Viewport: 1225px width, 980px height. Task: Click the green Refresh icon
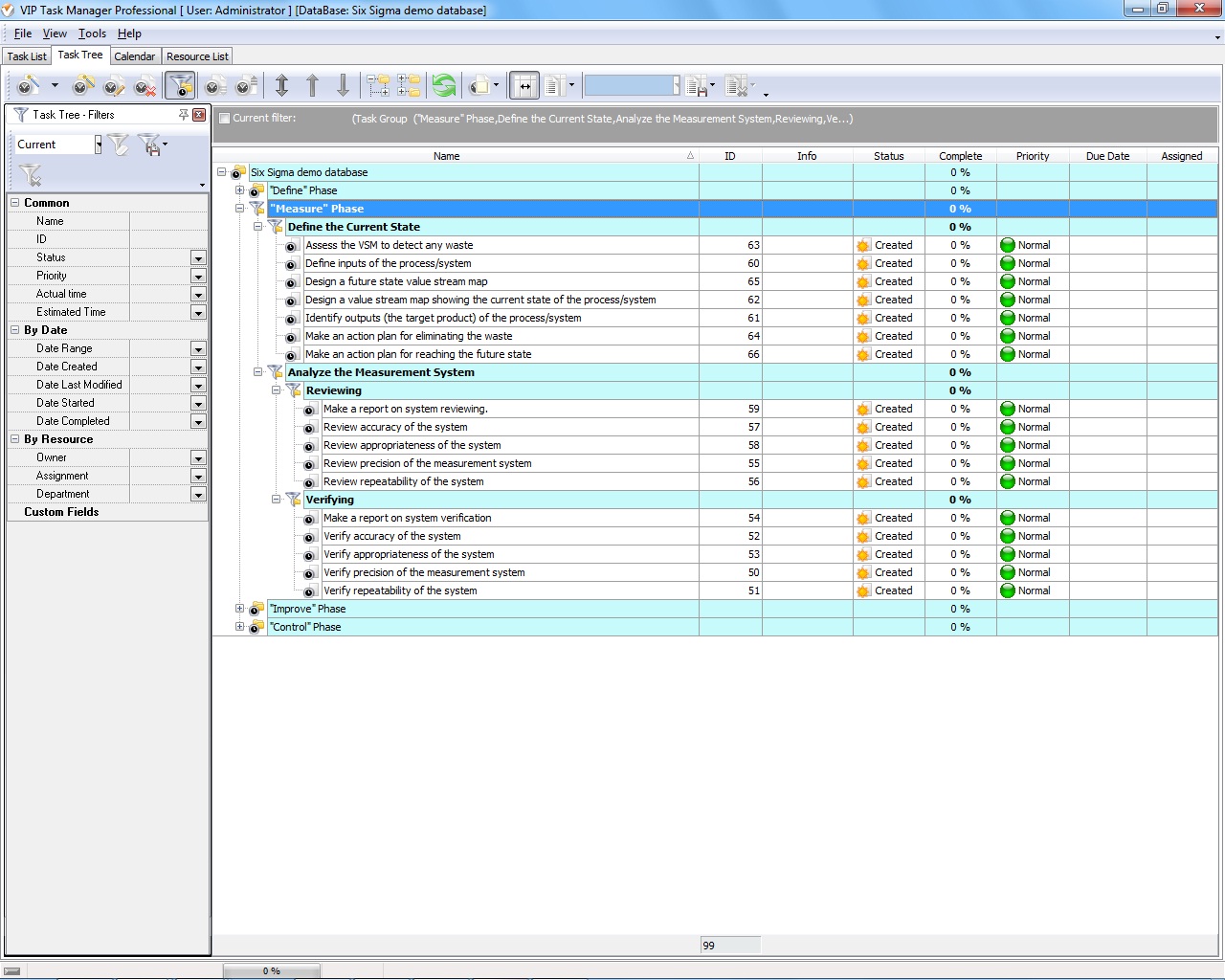tap(444, 86)
